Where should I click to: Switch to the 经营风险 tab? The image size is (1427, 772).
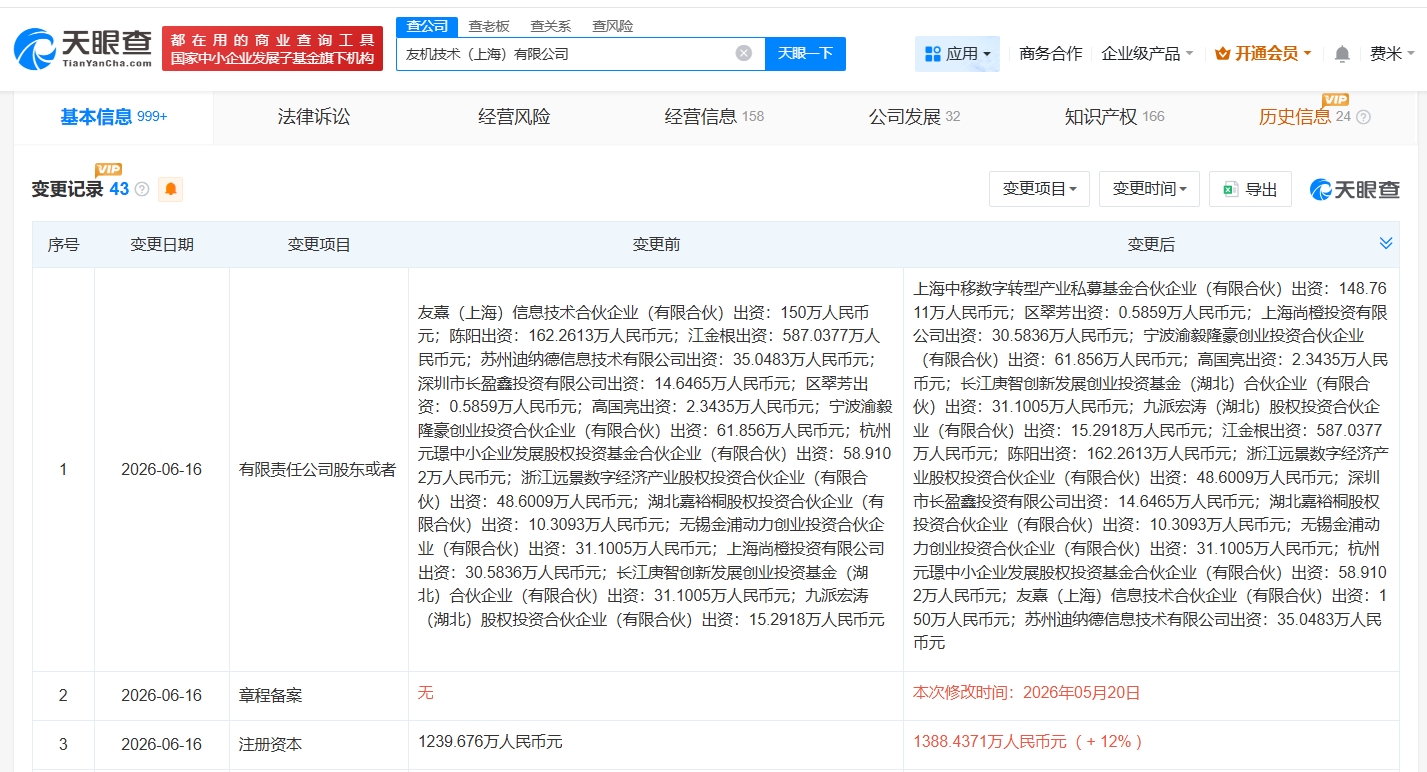point(514,117)
